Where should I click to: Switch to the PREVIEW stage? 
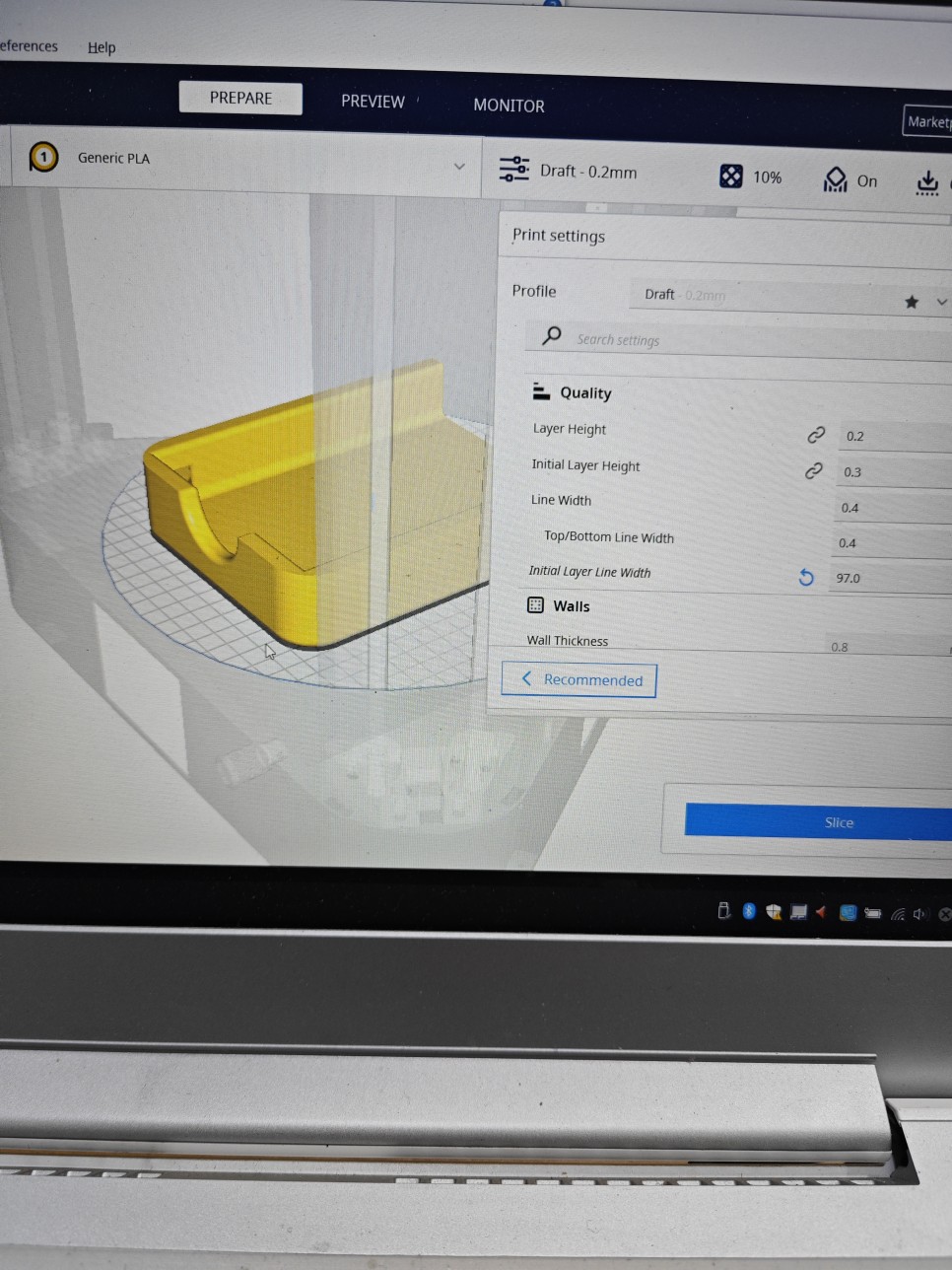pos(373,101)
